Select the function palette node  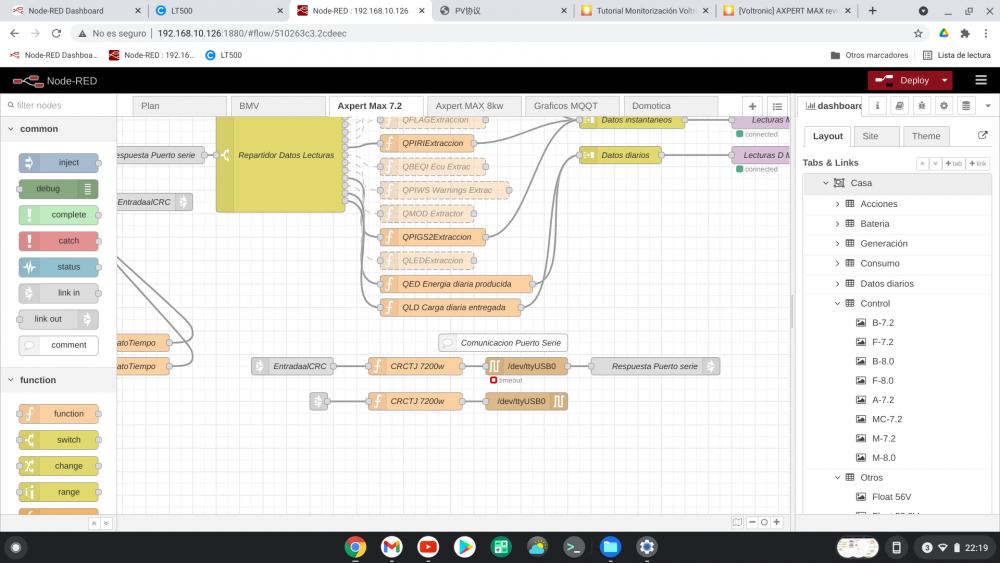[x=59, y=414]
